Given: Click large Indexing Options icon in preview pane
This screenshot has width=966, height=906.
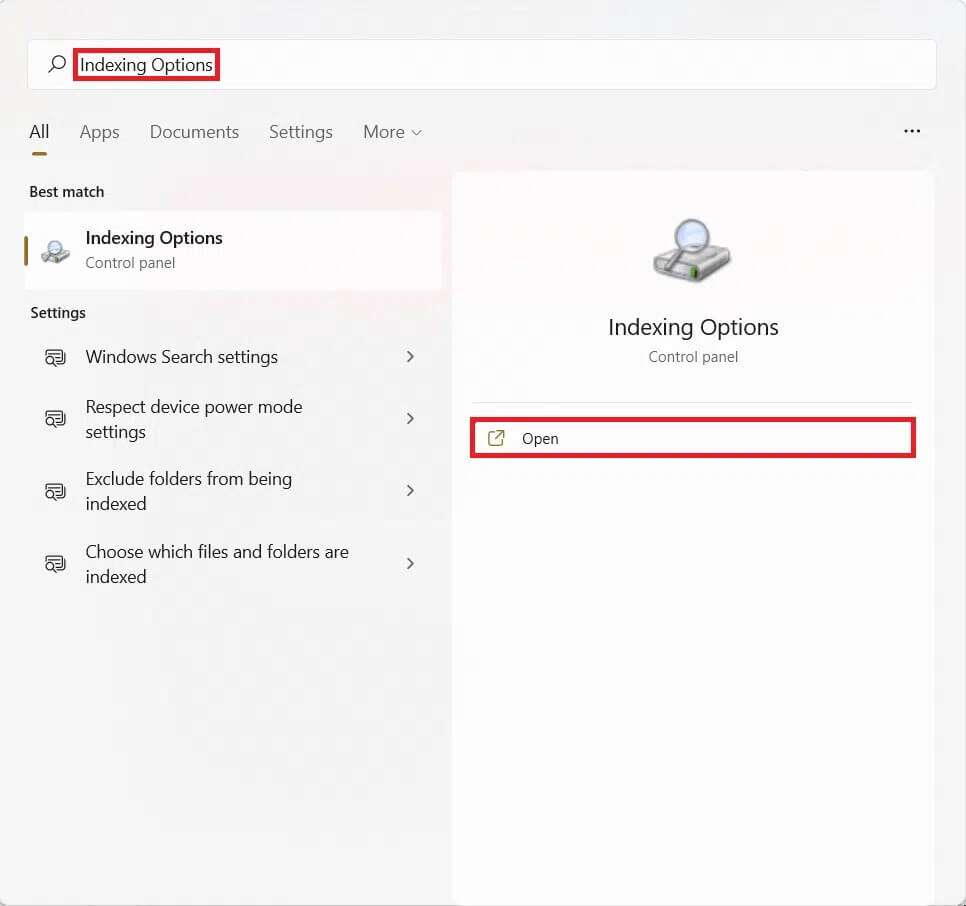Looking at the screenshot, I should 692,250.
